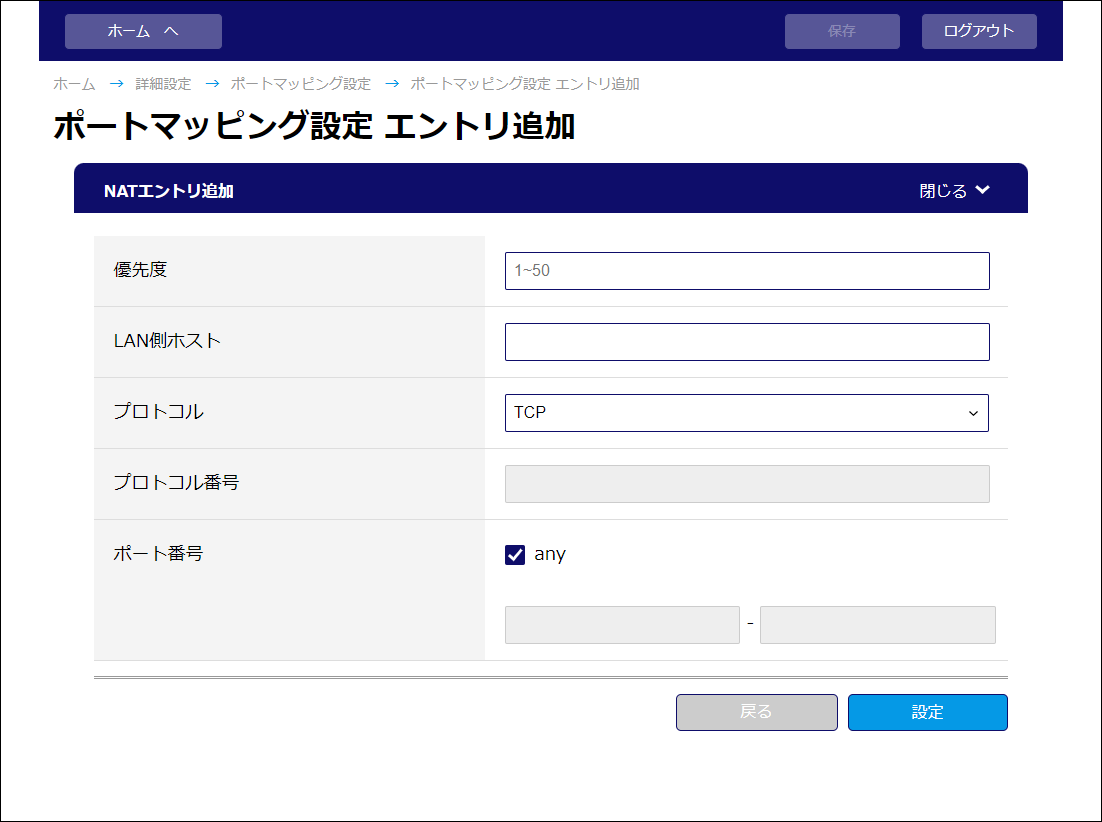
Task: Expand the プロトコル dropdown showing TCP
Action: pyautogui.click(x=747, y=413)
